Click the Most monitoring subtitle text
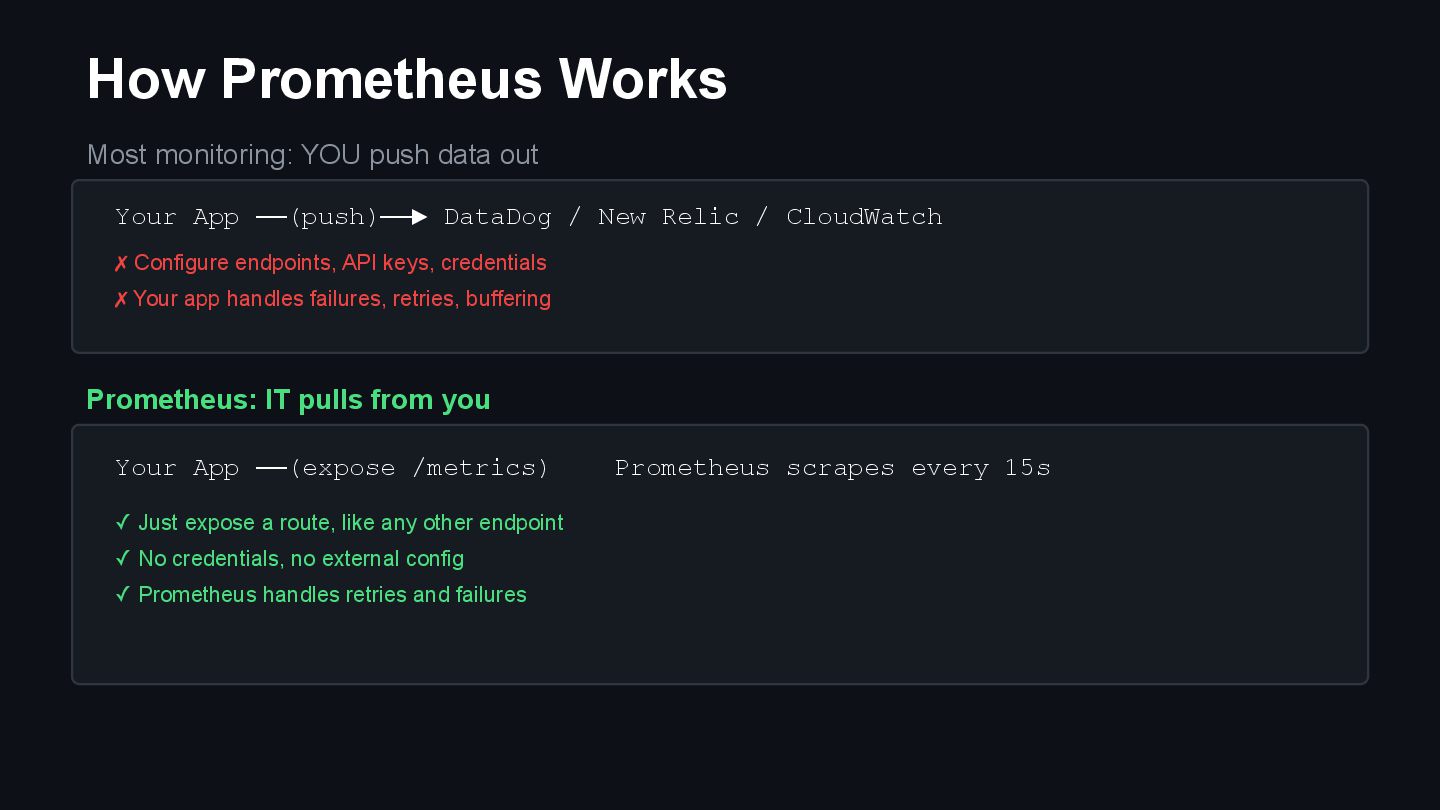 [x=312, y=155]
